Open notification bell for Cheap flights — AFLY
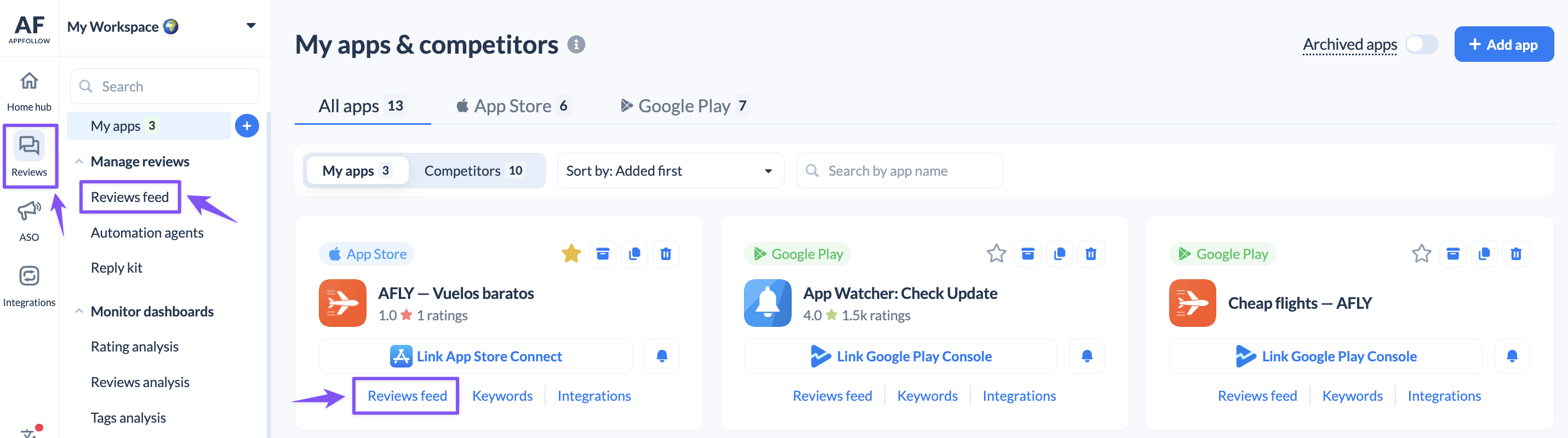1568x438 pixels. 1512,356
